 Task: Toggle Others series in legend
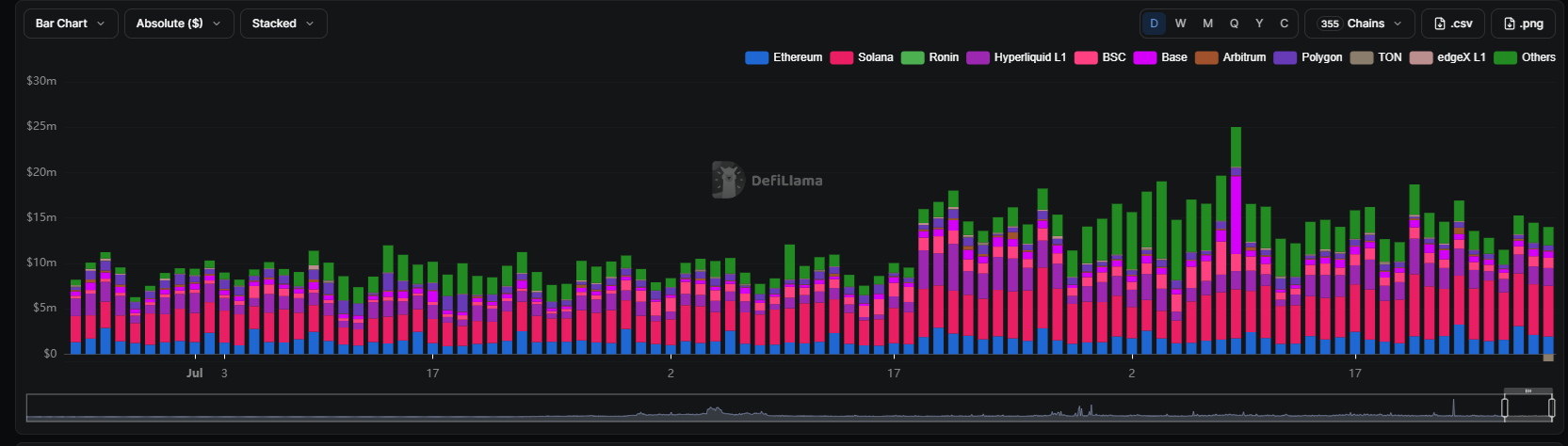(x=1525, y=57)
